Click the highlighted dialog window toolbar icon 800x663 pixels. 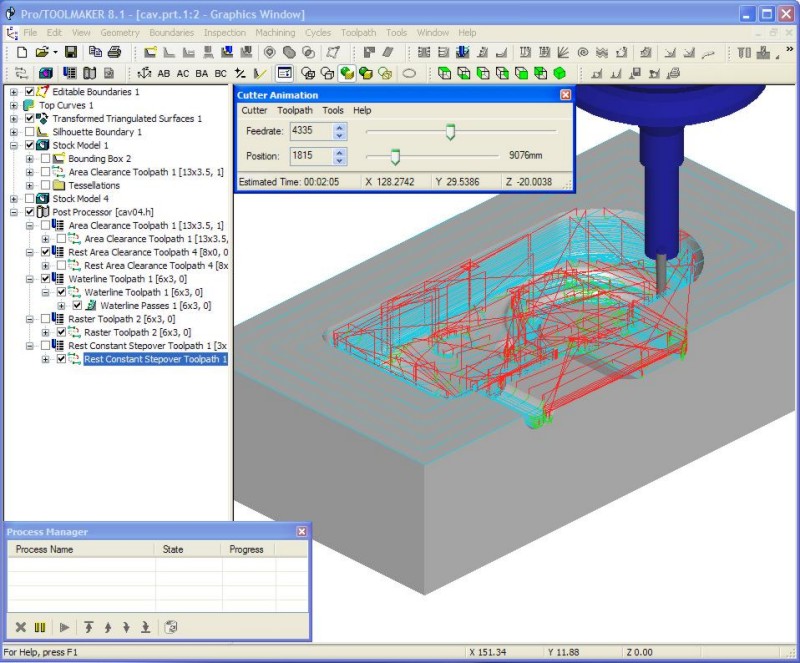click(285, 73)
